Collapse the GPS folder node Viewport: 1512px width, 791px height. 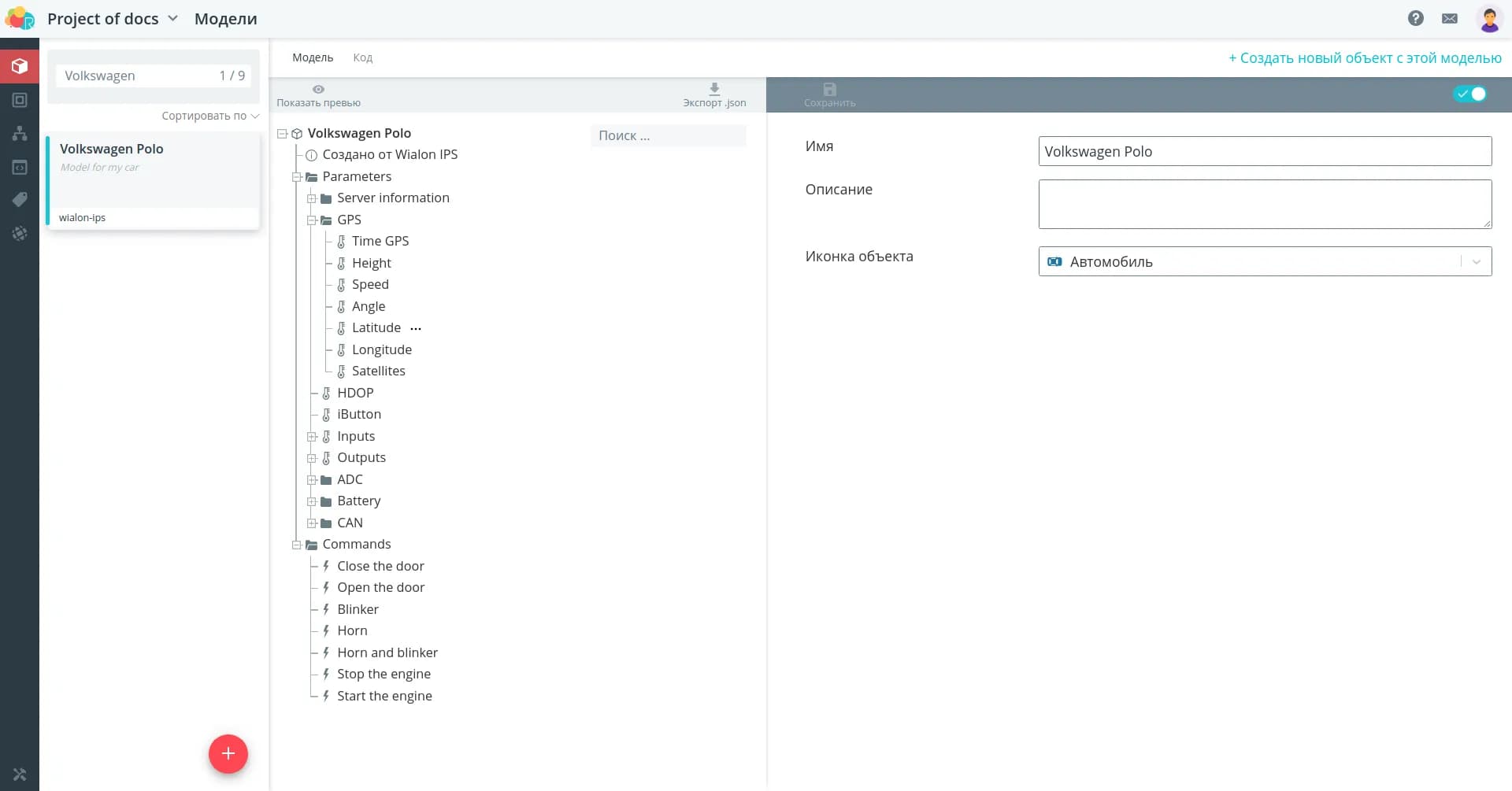312,220
